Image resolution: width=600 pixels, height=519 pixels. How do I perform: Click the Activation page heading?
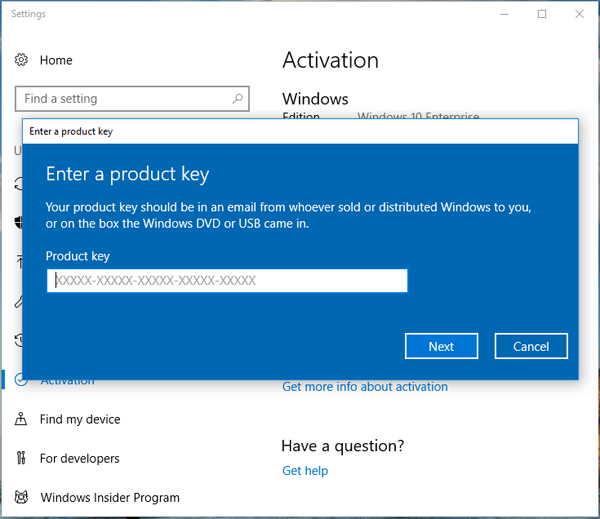point(331,60)
